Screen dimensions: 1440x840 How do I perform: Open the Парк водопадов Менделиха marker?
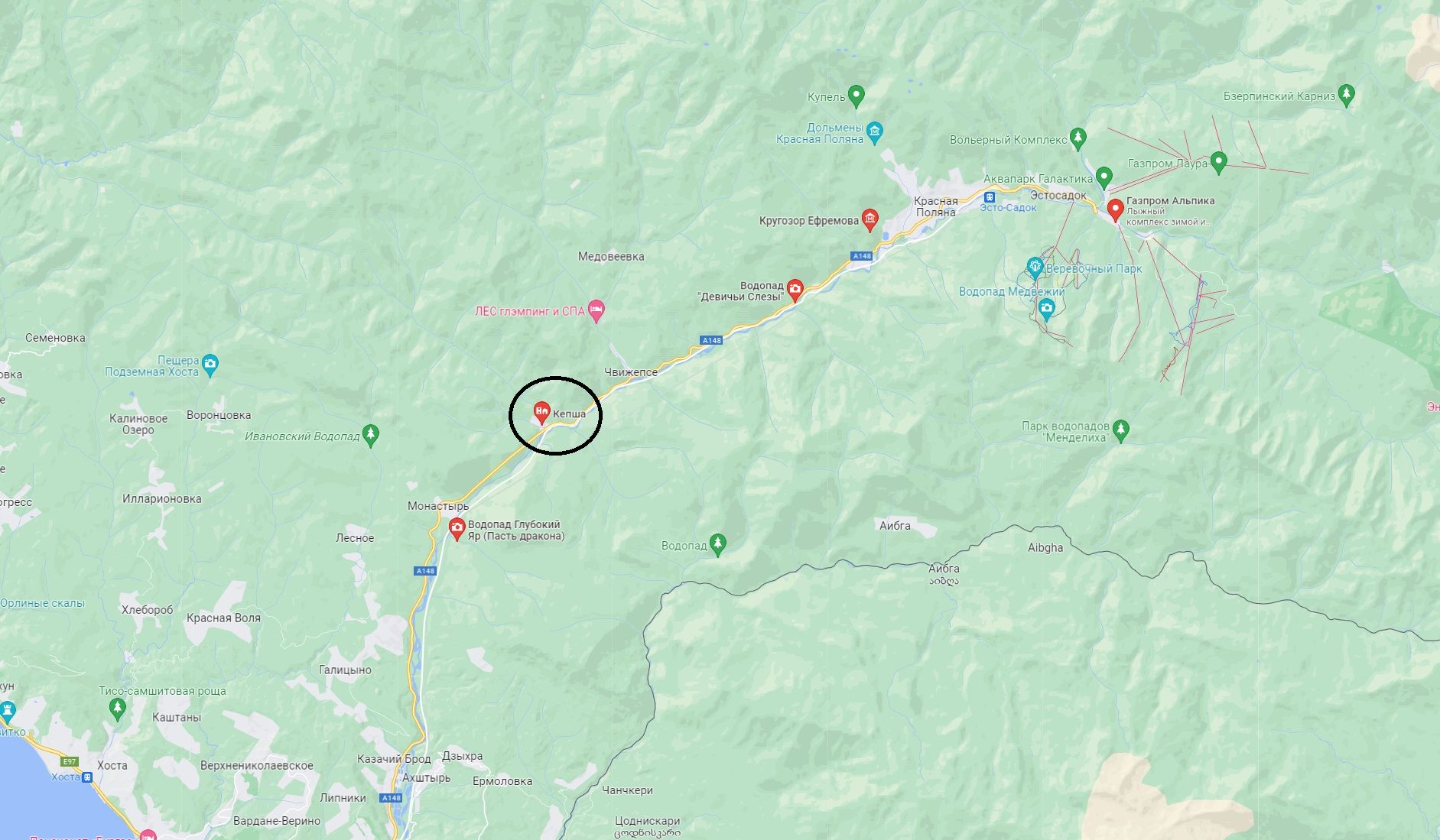(x=1120, y=430)
